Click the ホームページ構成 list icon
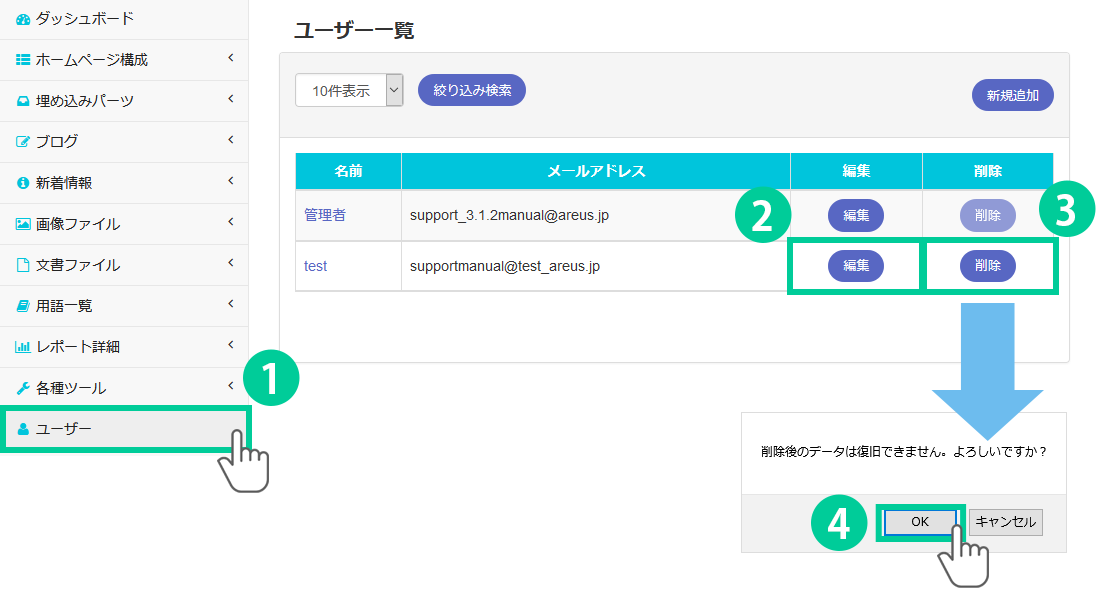Viewport: 1100px width, 591px height. click(x=23, y=60)
